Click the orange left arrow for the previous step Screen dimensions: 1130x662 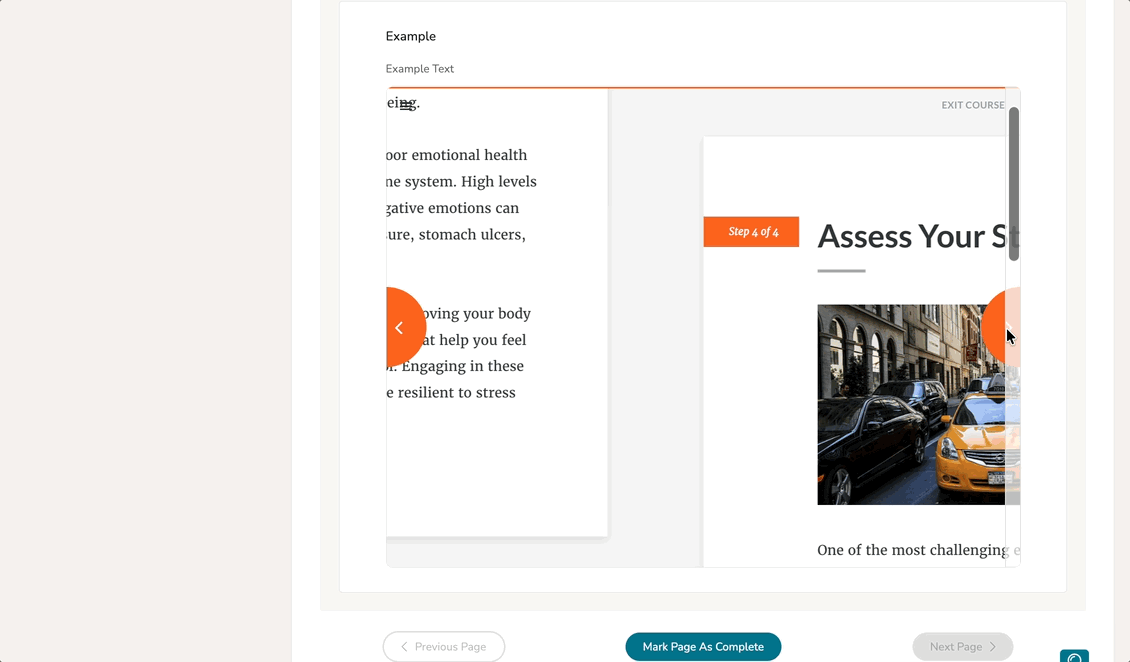point(401,327)
